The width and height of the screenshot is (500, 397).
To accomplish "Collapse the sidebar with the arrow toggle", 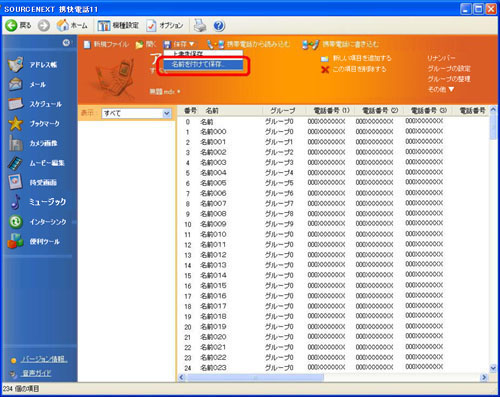I will tap(66, 43).
